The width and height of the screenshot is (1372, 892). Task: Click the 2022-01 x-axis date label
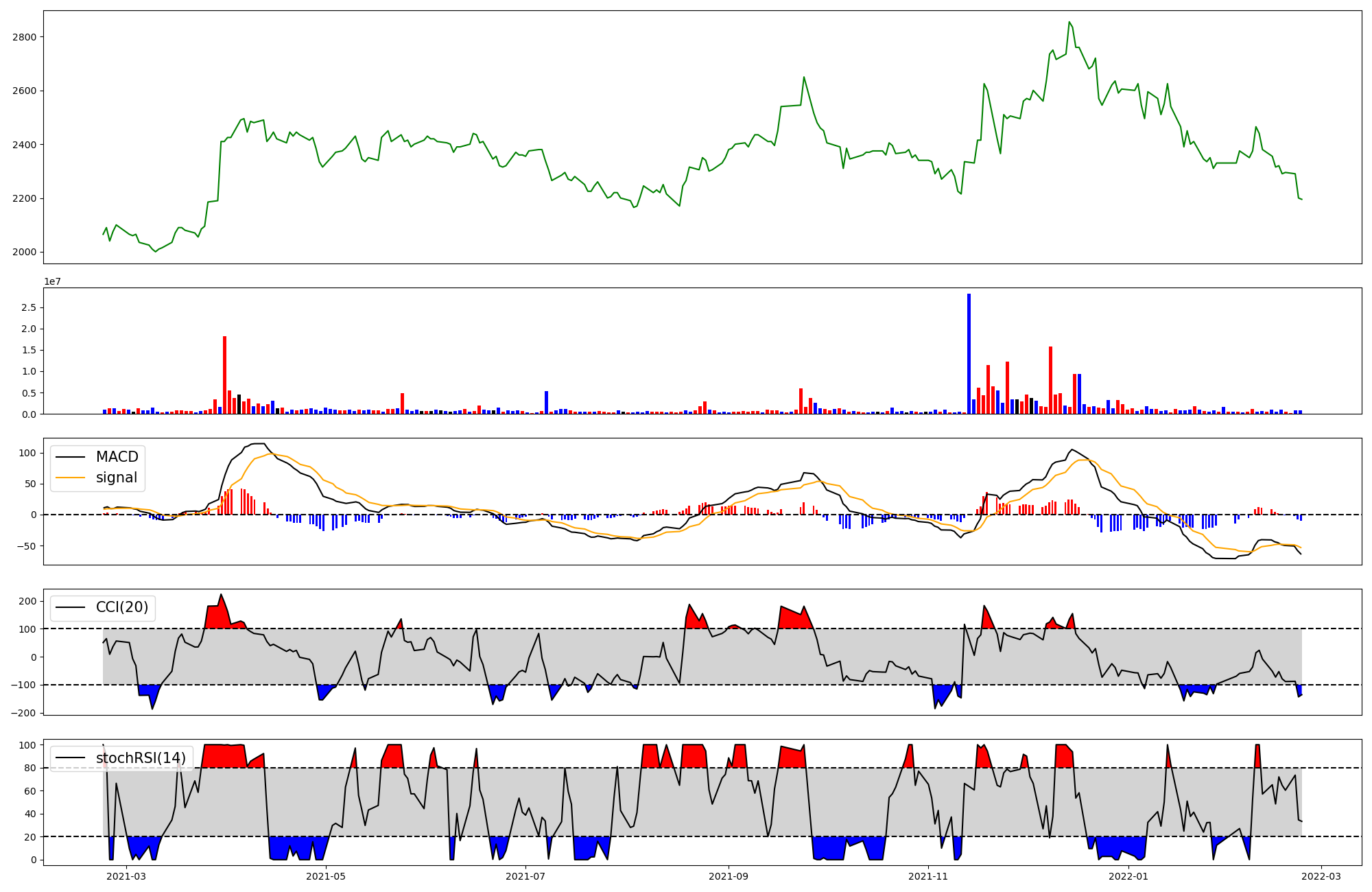(x=1128, y=876)
